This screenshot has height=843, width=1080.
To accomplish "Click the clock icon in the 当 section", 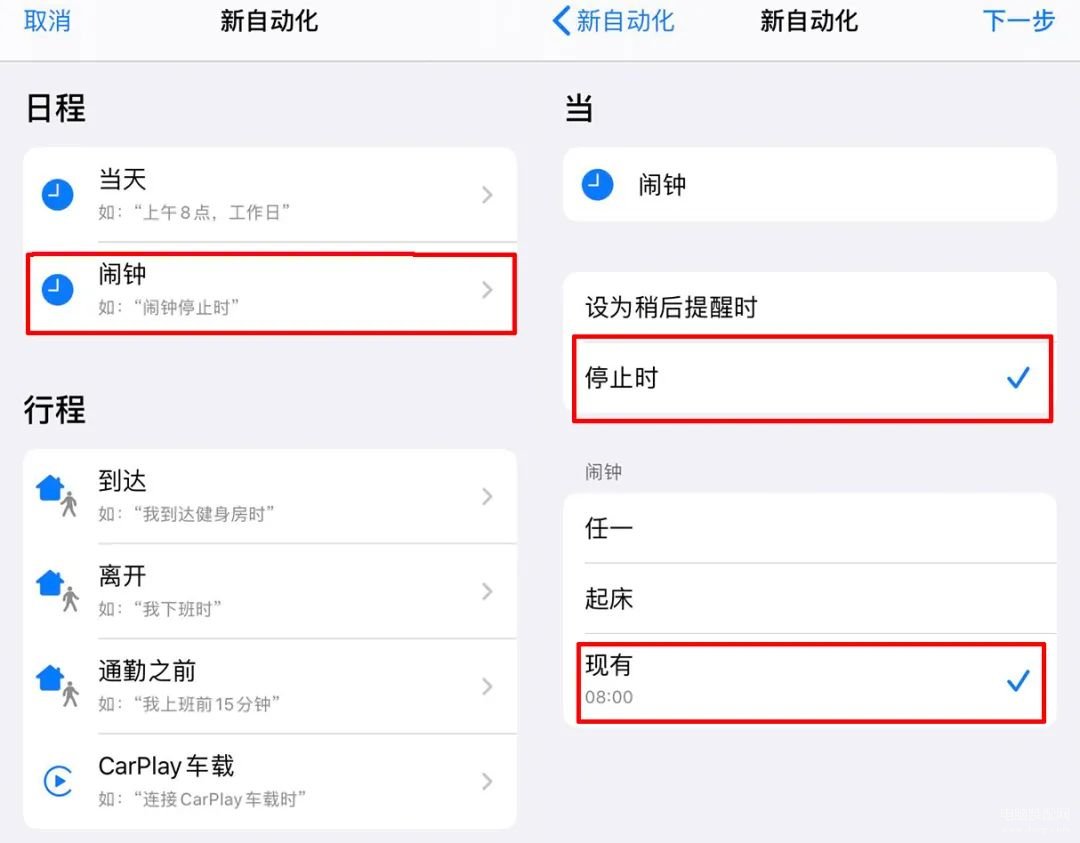I will coord(597,185).
